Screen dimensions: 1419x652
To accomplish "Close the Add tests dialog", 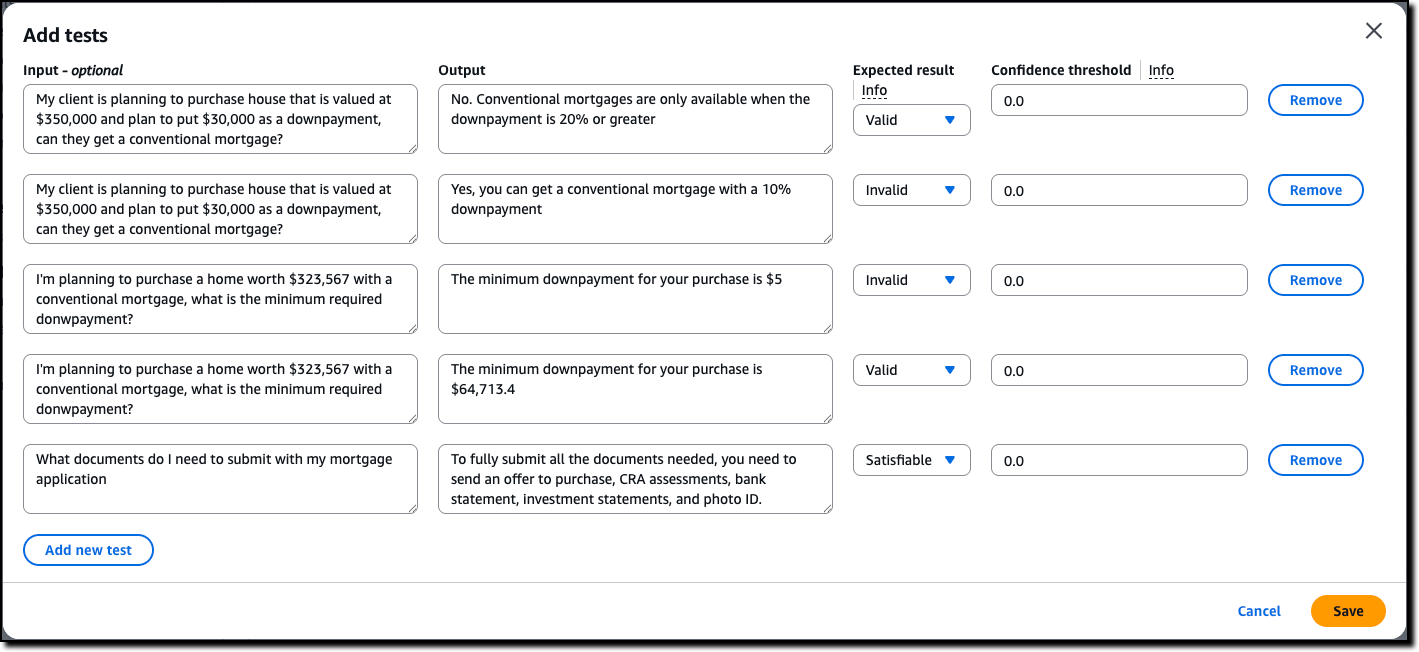I will tap(1374, 31).
